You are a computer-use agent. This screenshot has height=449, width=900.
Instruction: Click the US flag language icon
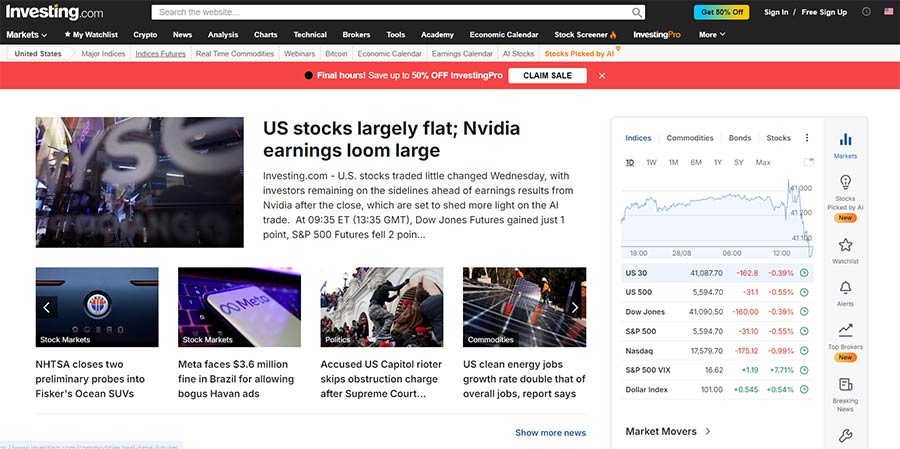889,11
